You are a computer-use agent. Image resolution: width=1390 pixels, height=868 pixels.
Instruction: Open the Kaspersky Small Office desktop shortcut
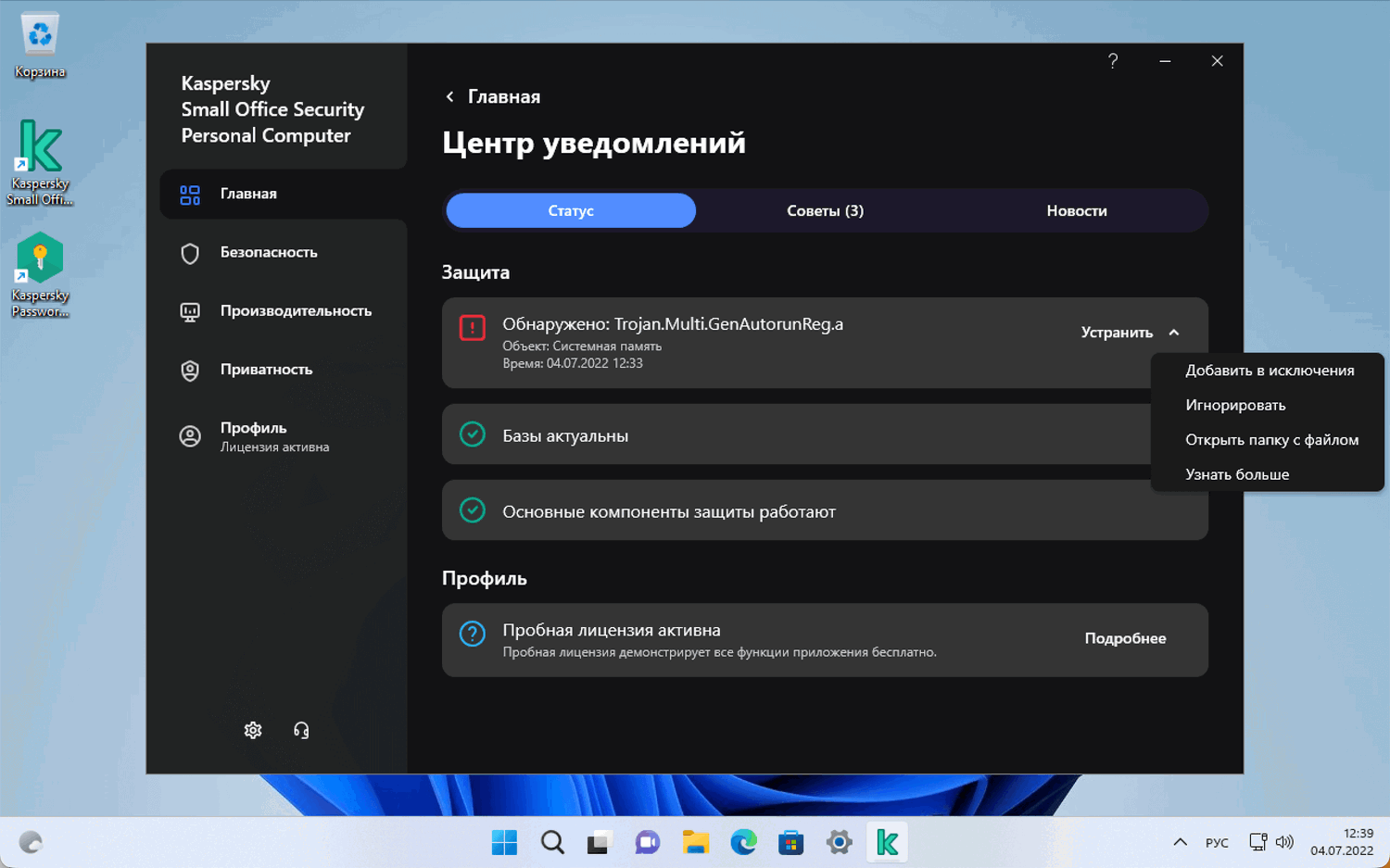coord(40,163)
